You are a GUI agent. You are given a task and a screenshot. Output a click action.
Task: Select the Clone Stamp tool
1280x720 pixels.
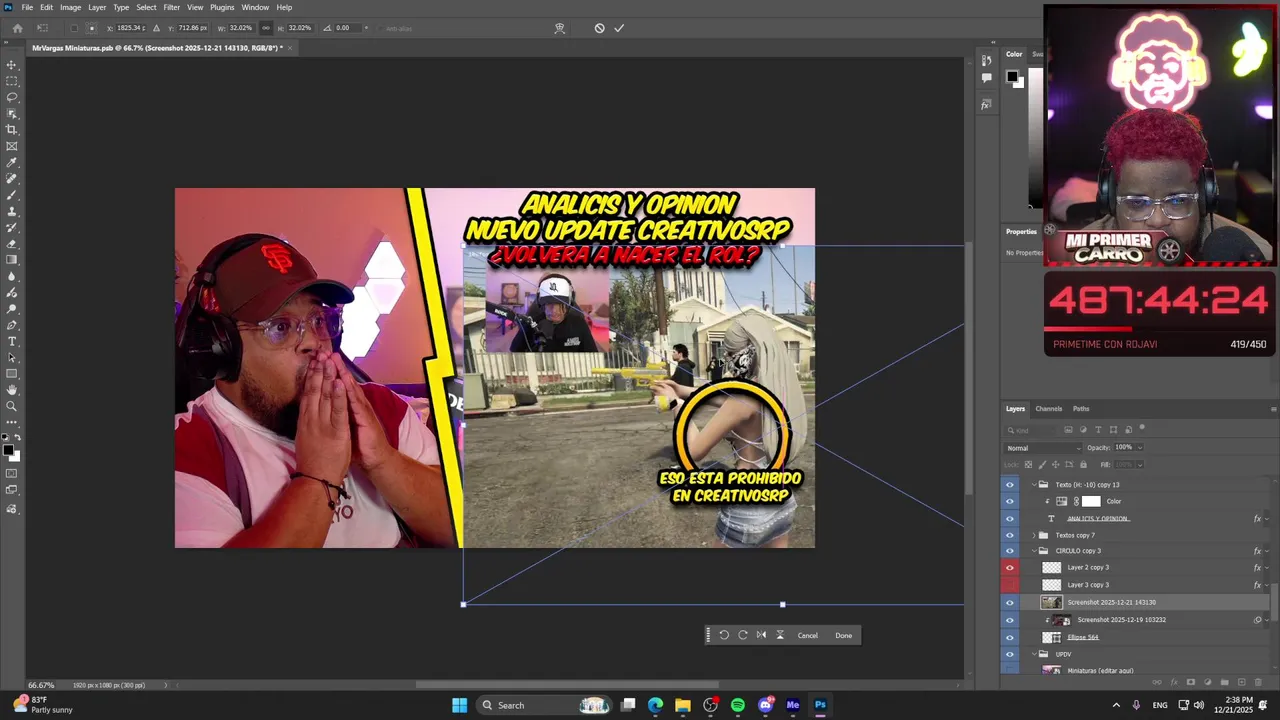(x=12, y=211)
